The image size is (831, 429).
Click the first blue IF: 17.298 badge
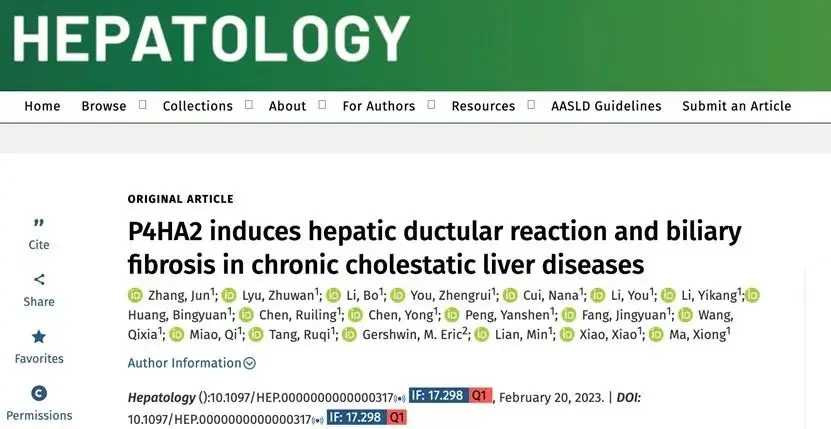pos(439,396)
